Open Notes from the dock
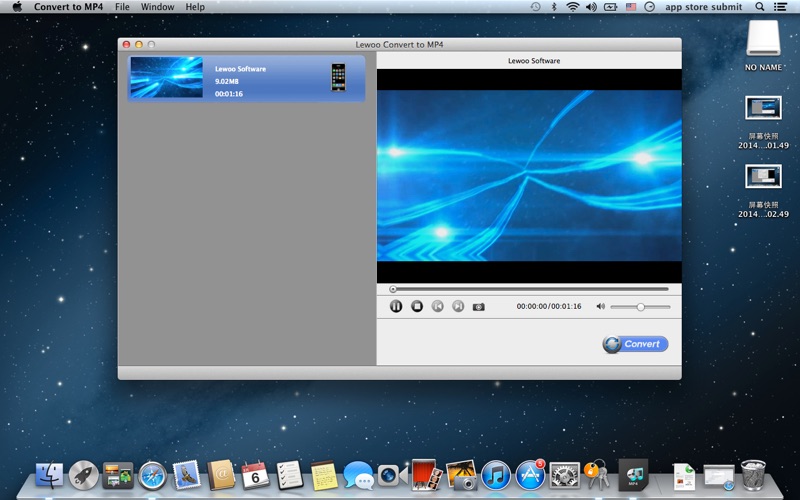This screenshot has height=500, width=800. click(x=324, y=476)
